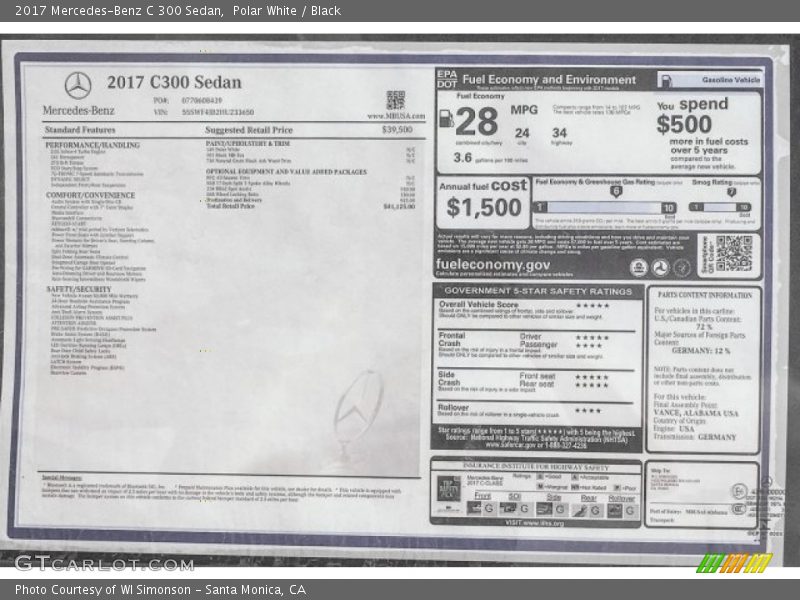The height and width of the screenshot is (600, 800).
Task: Click the Suggested Retail Price heading
Action: pyautogui.click(x=249, y=130)
